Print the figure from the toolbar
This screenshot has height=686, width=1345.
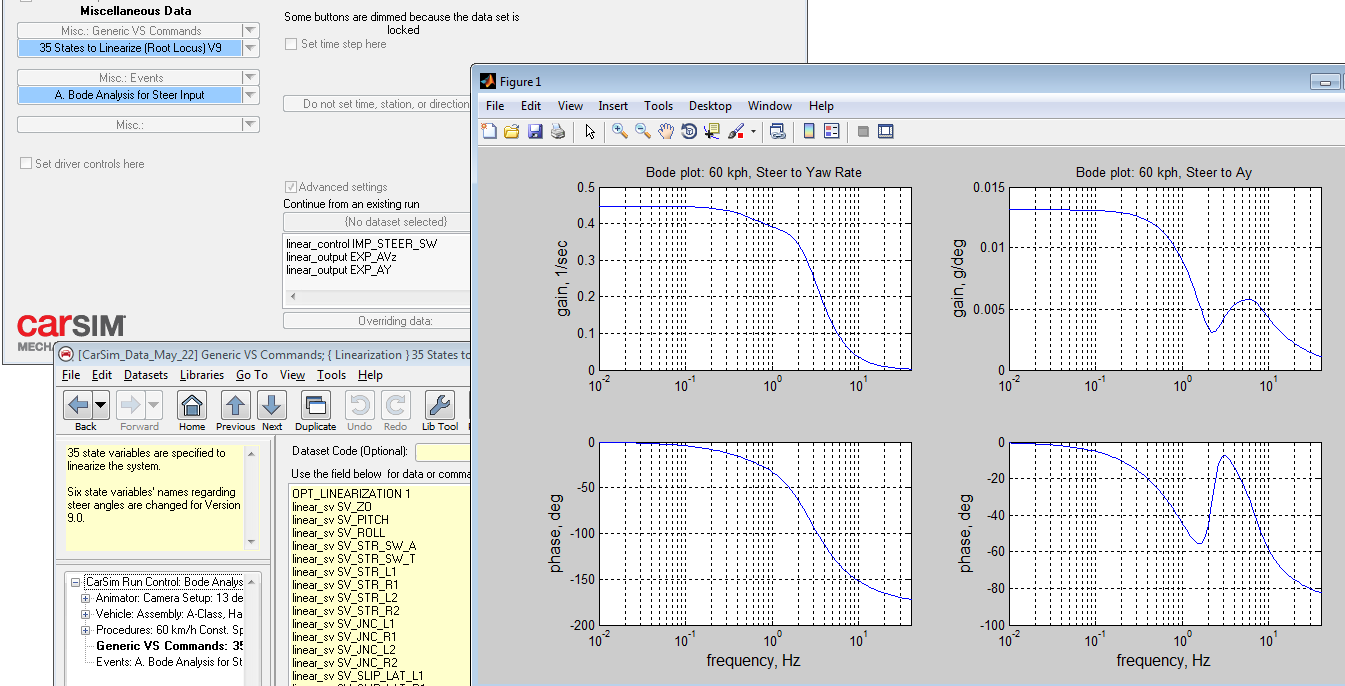[x=558, y=131]
